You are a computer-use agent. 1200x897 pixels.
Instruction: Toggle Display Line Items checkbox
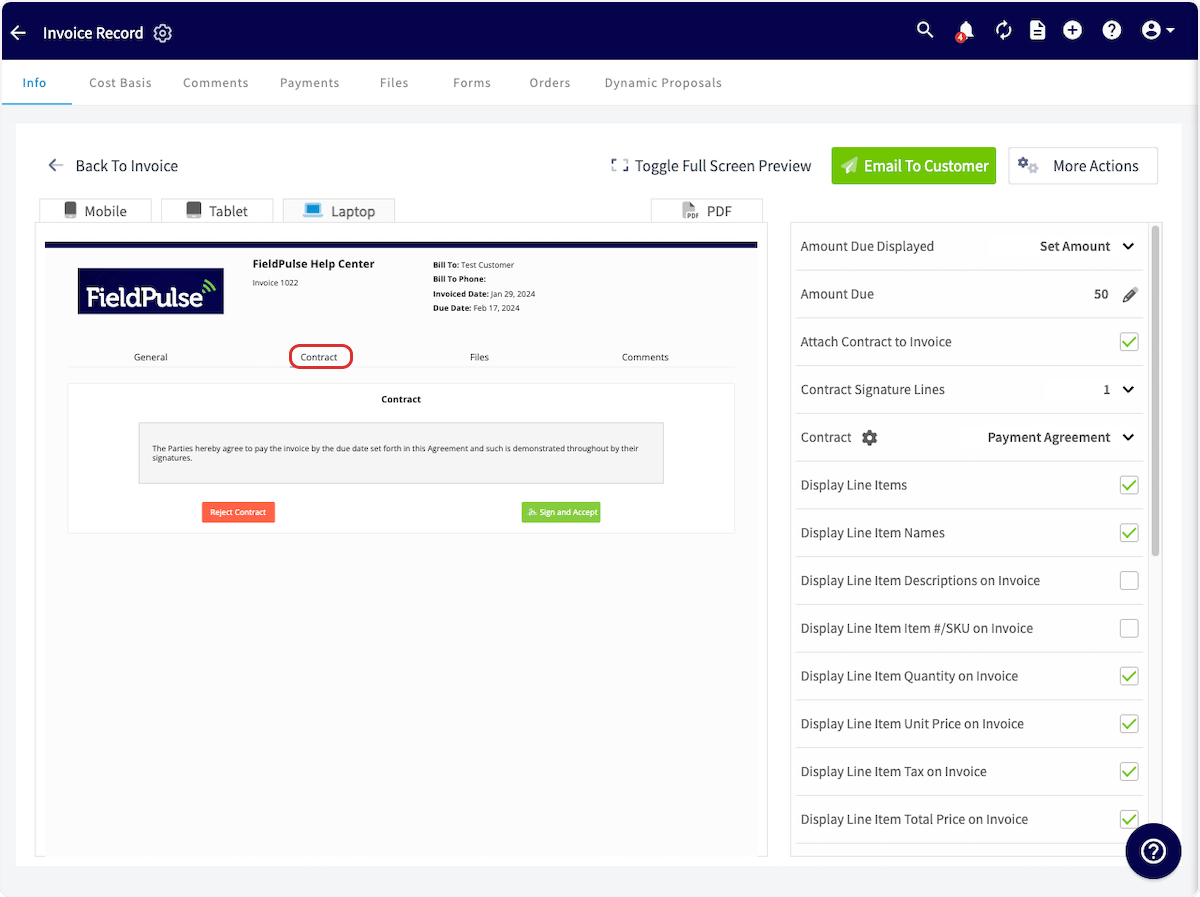(1129, 485)
